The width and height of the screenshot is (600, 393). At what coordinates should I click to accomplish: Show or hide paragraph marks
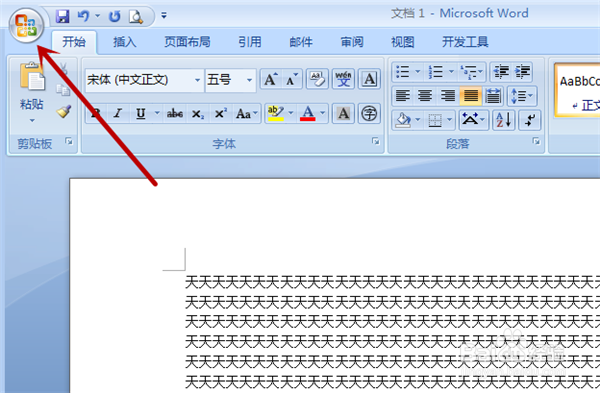tap(530, 120)
